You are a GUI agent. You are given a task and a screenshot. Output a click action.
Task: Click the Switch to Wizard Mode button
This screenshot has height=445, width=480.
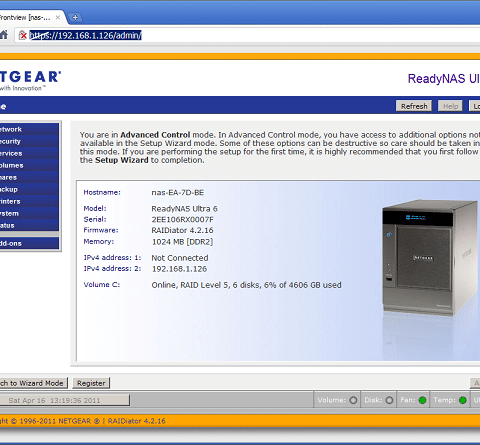[33, 383]
